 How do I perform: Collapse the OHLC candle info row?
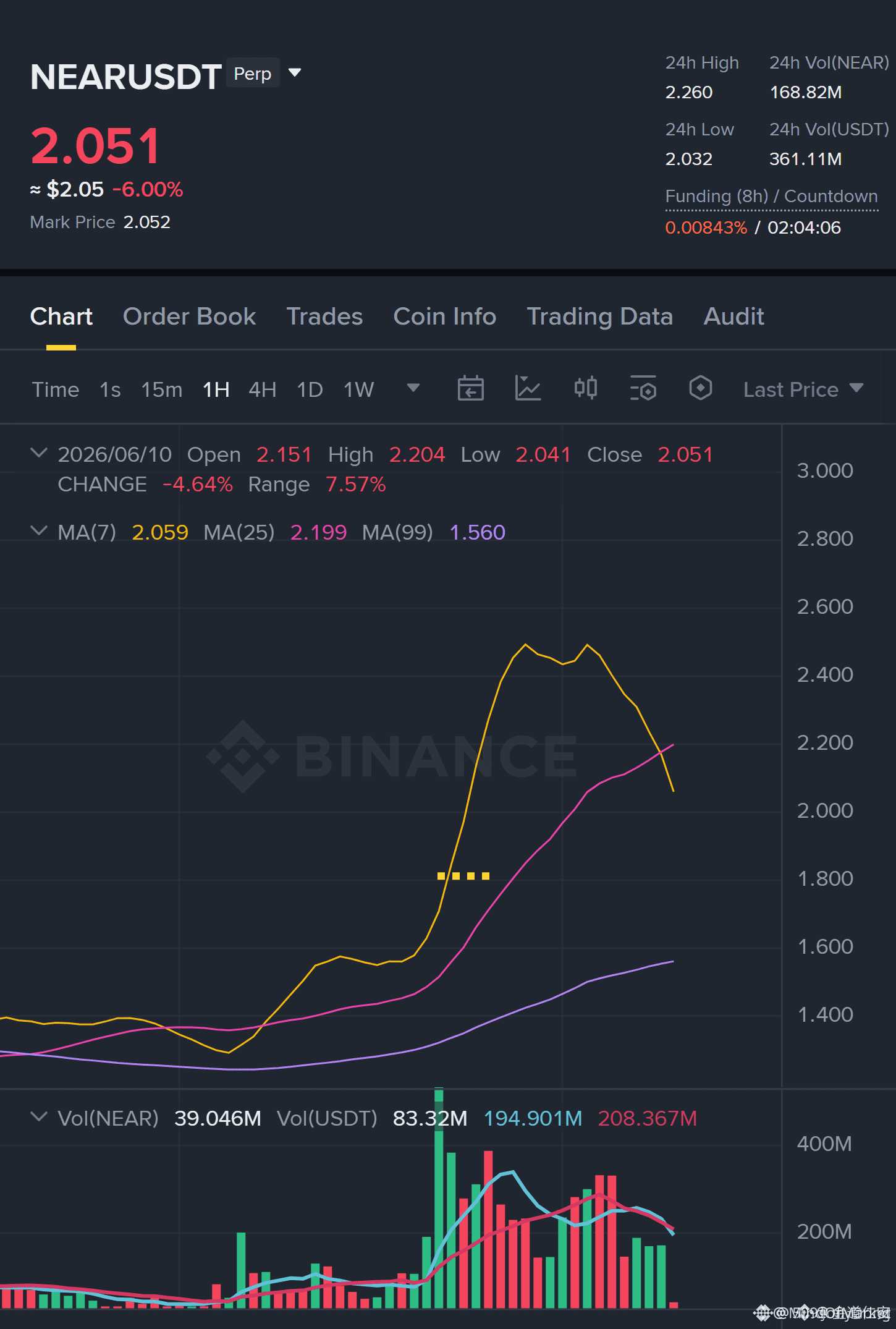(x=38, y=454)
